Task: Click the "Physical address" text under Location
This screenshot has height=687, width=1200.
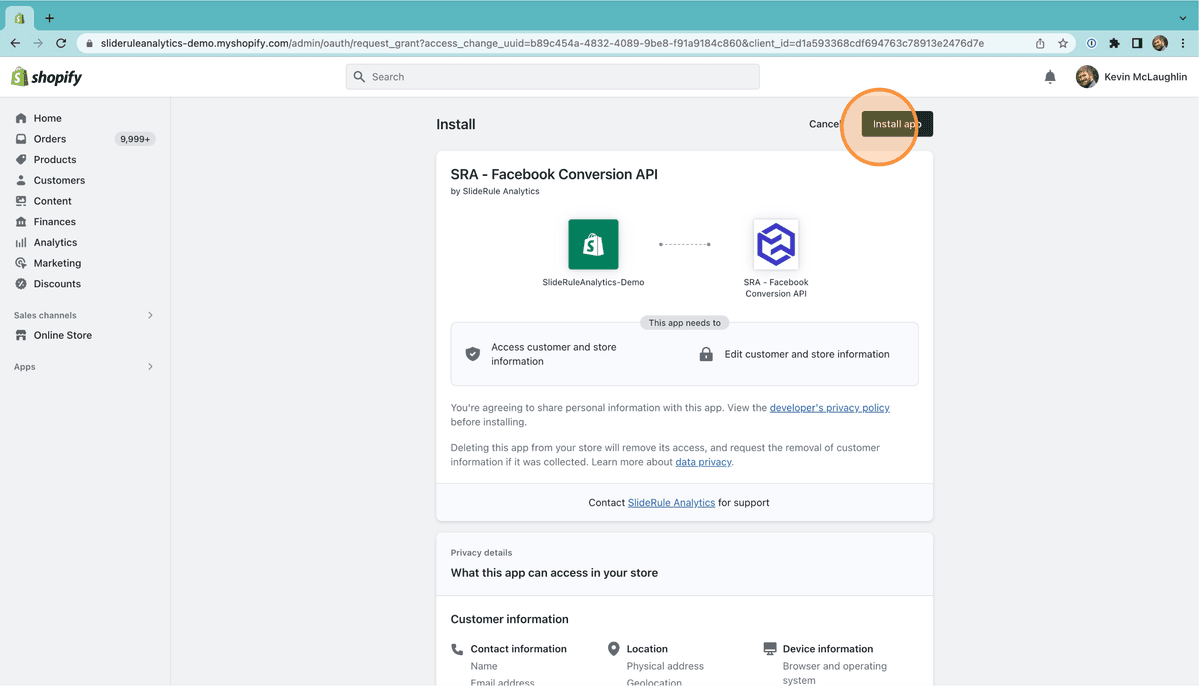Action: click(x=665, y=666)
